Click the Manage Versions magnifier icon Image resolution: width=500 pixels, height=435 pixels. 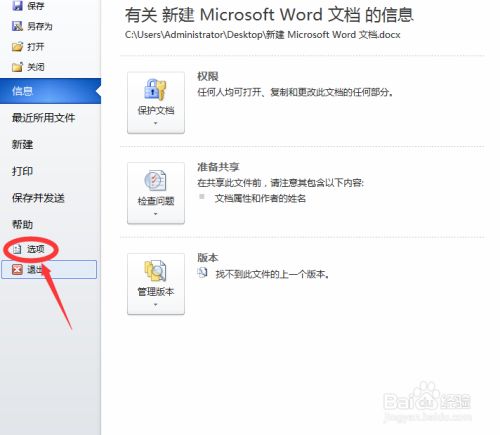click(x=155, y=271)
